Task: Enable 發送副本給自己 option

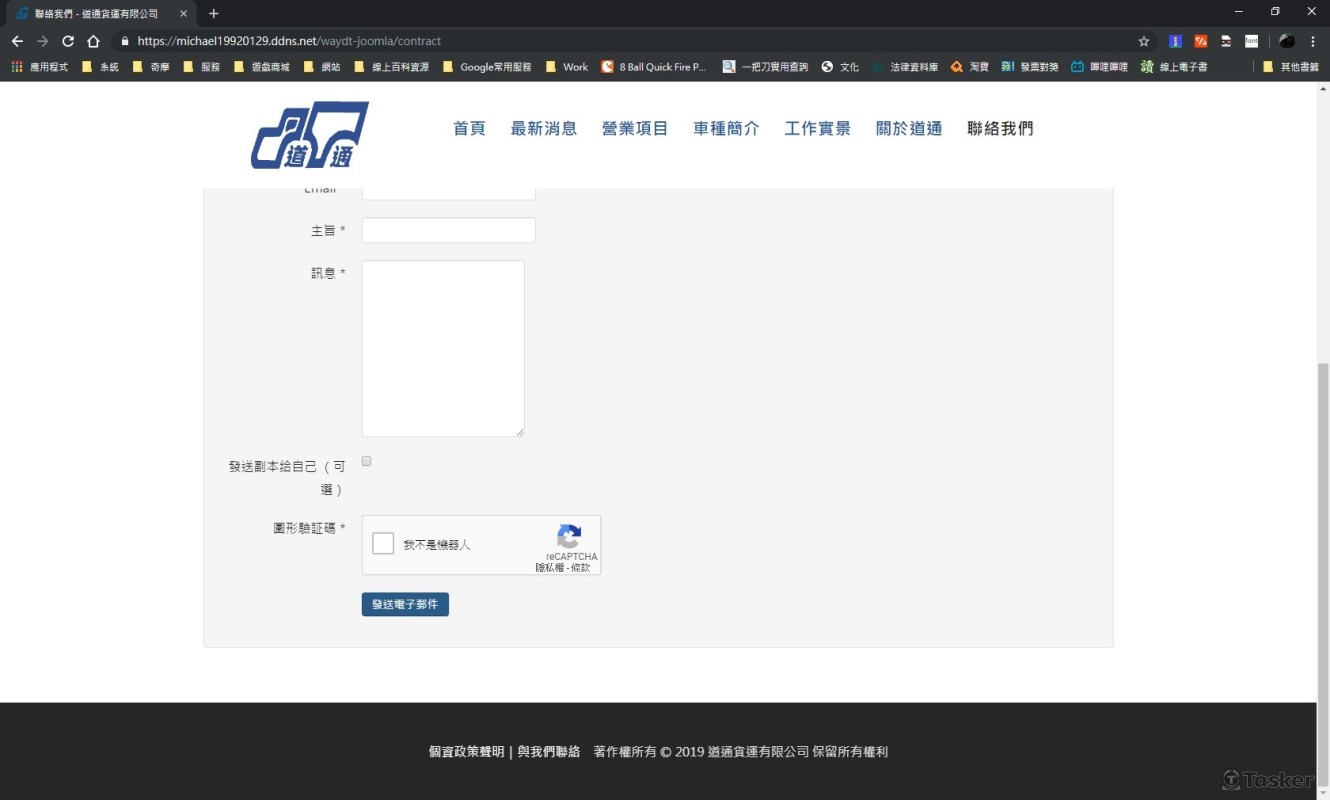Action: click(366, 461)
